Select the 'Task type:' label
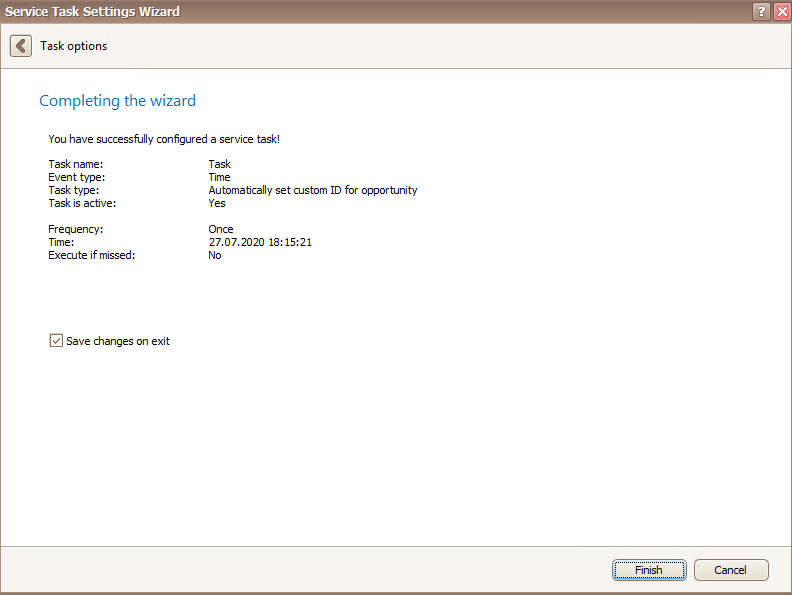The image size is (792, 595). tap(74, 190)
